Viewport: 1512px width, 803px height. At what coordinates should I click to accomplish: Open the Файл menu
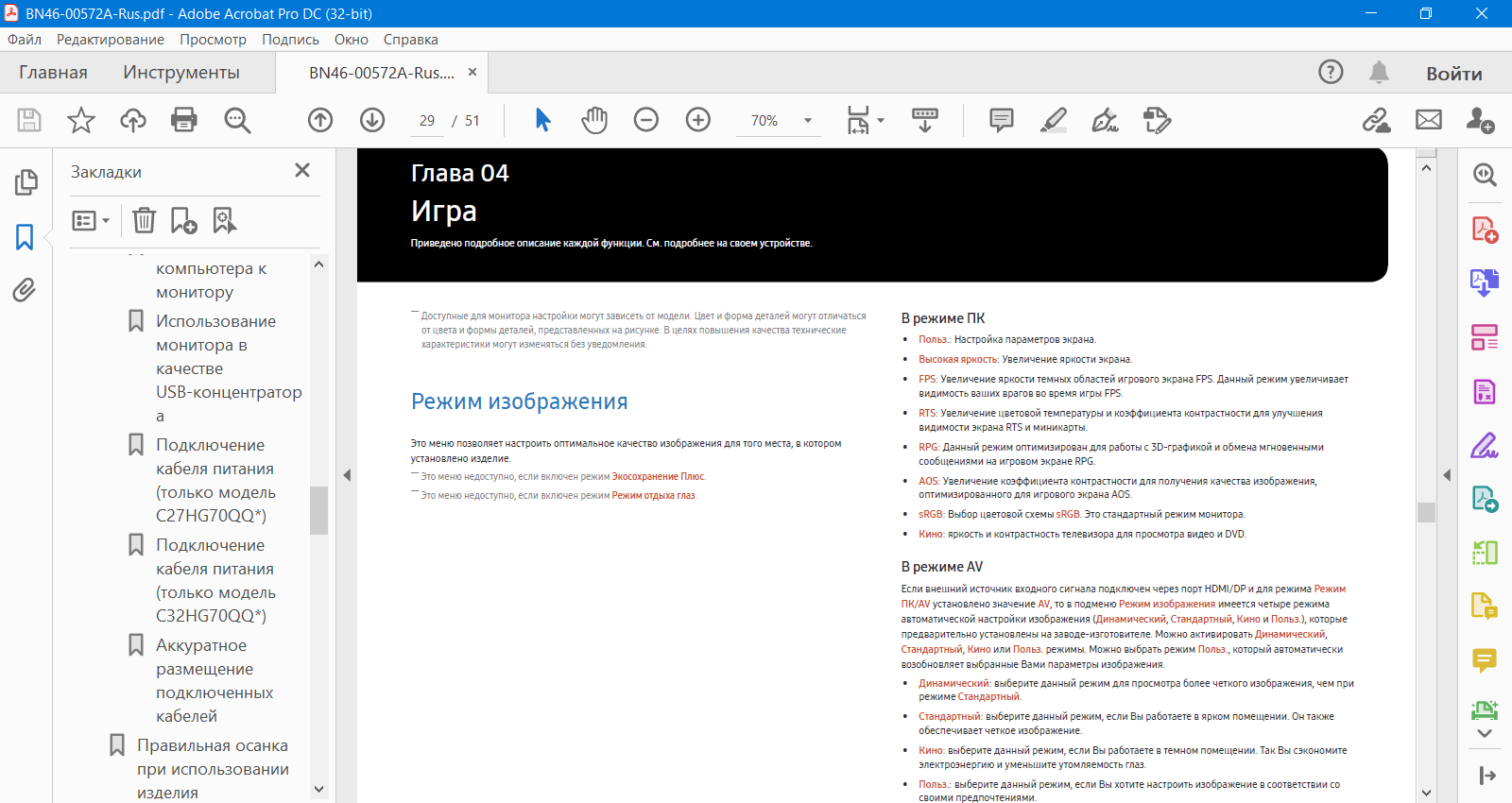[x=25, y=40]
